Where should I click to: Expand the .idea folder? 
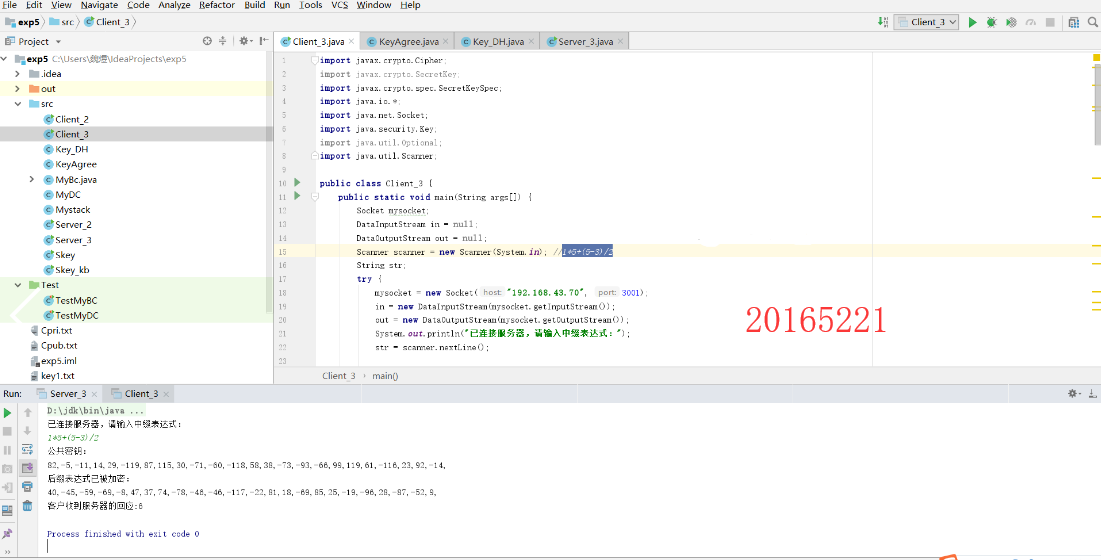18,74
